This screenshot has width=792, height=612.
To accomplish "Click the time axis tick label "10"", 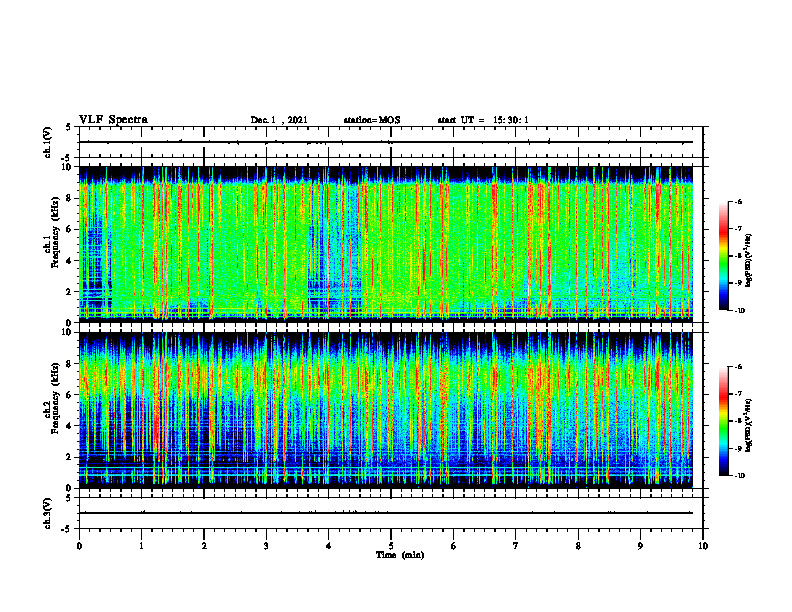I will click(703, 546).
